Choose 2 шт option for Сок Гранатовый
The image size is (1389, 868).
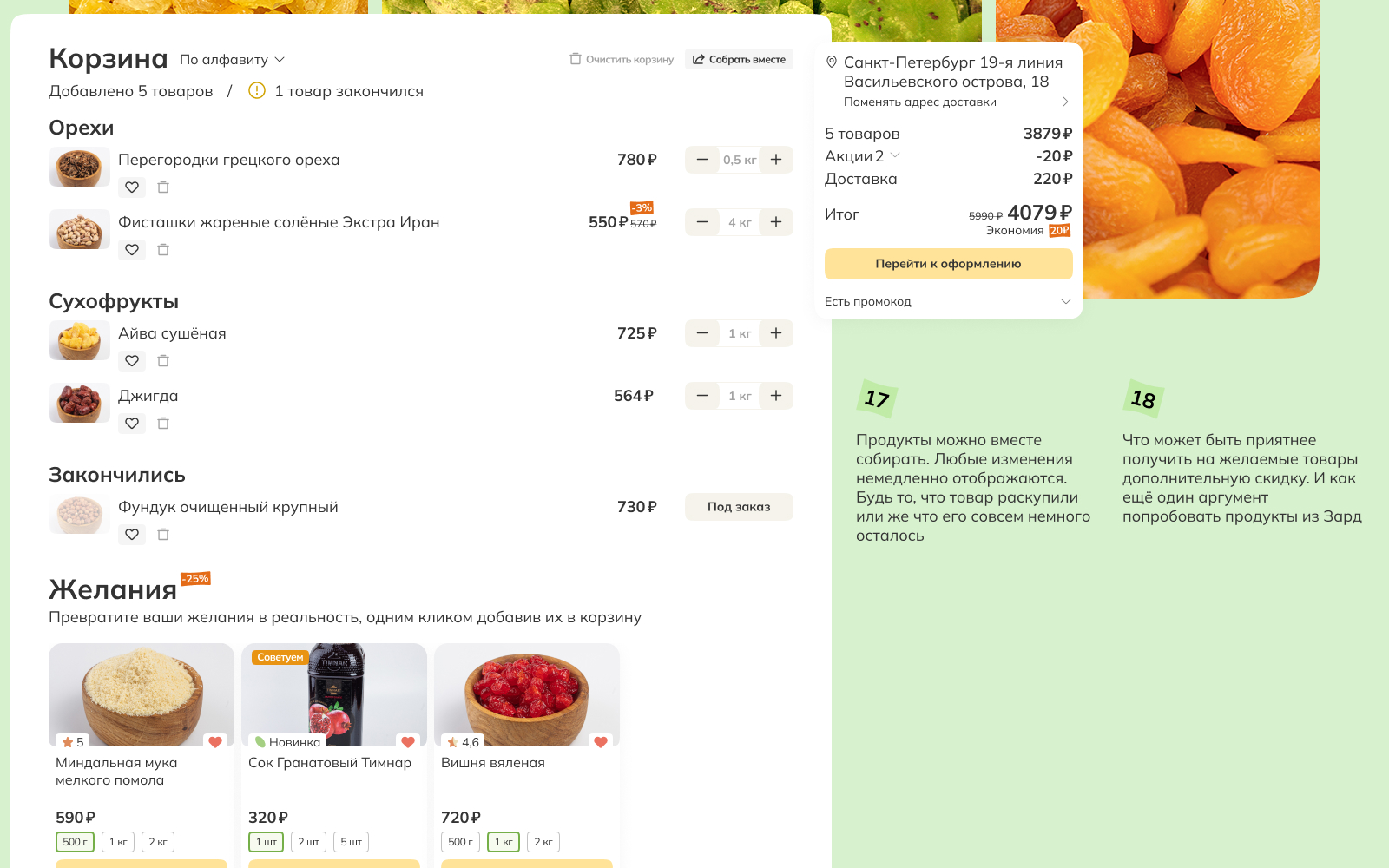(x=309, y=842)
